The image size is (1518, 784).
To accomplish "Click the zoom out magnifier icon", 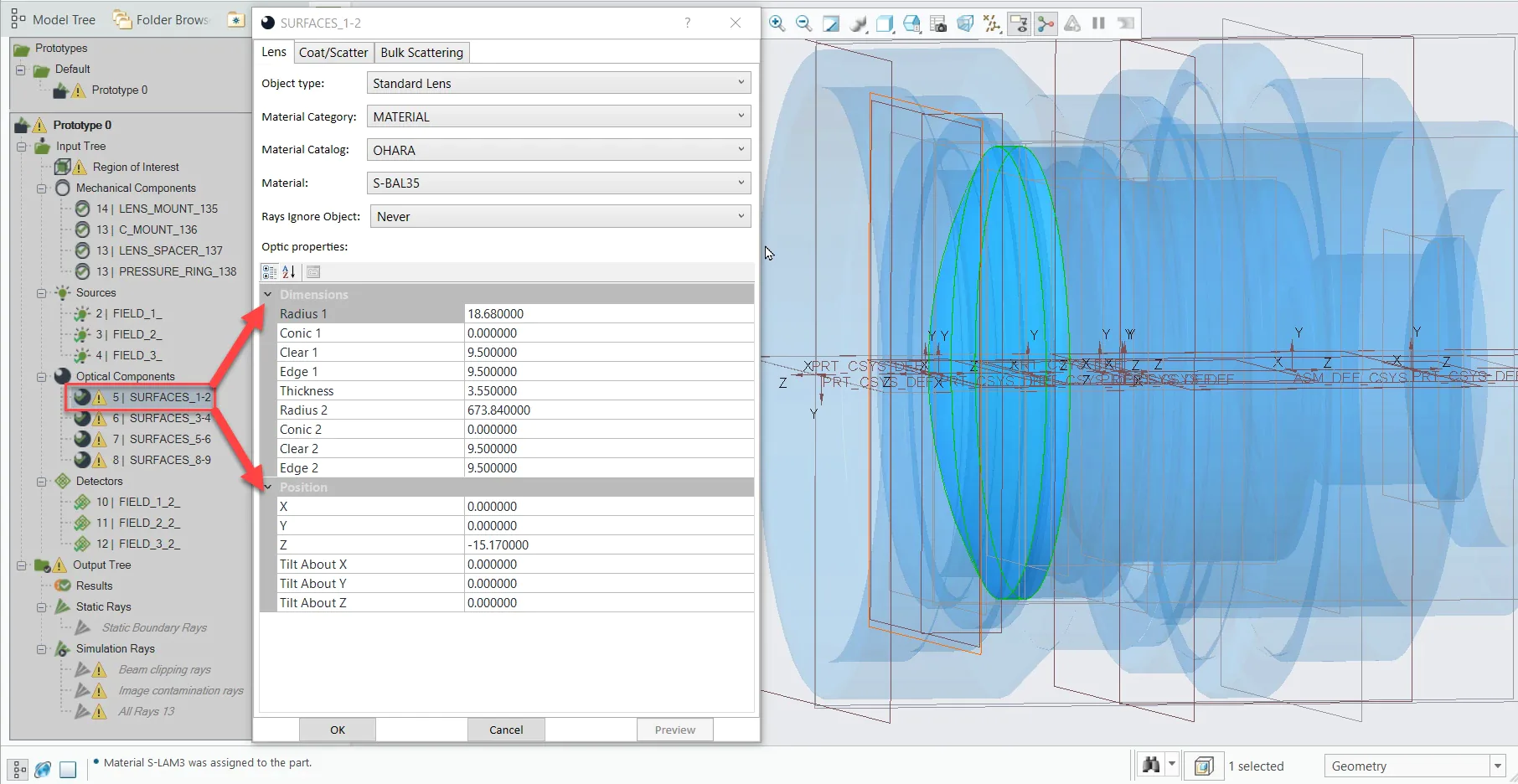I will pyautogui.click(x=803, y=23).
